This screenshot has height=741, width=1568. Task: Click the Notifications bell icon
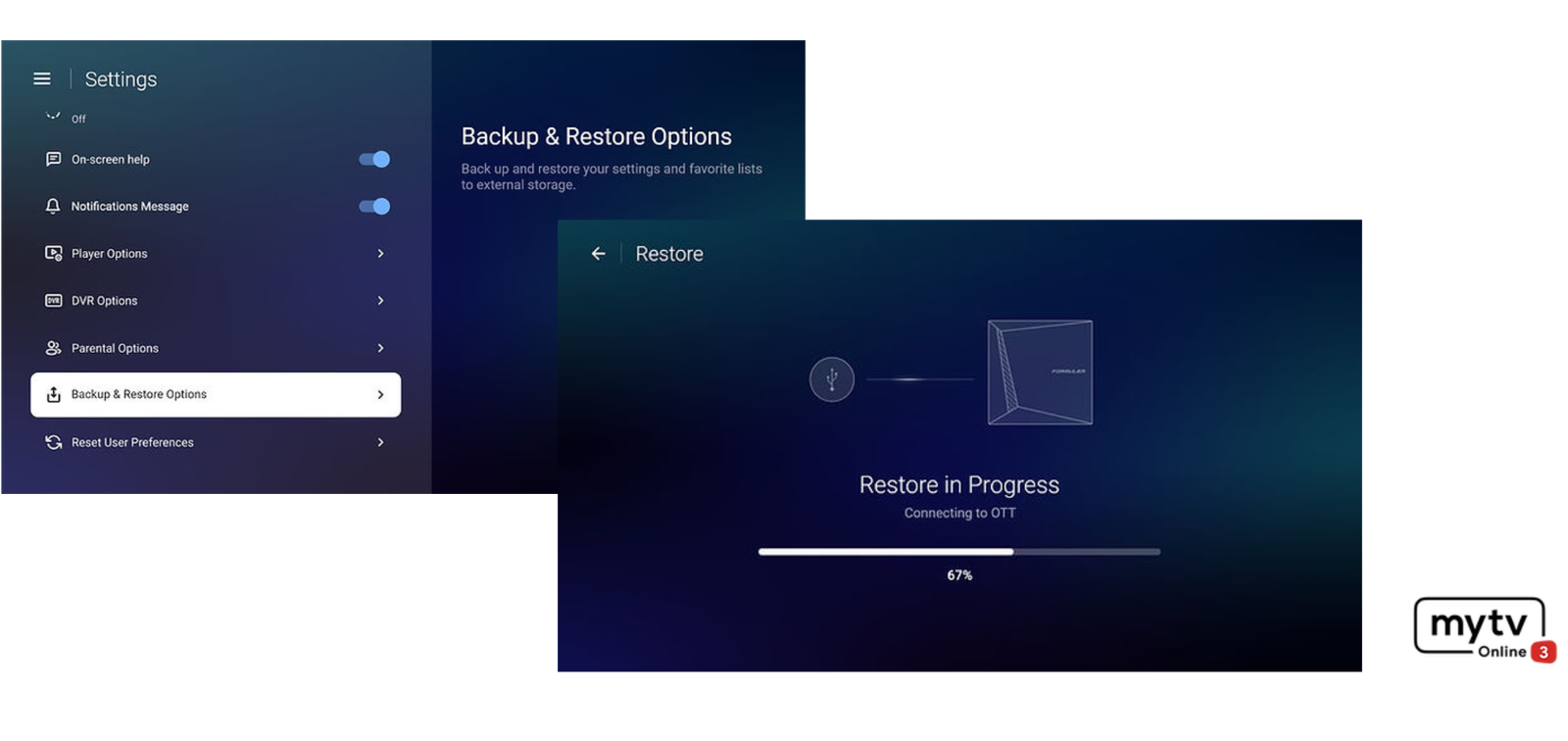tap(53, 206)
